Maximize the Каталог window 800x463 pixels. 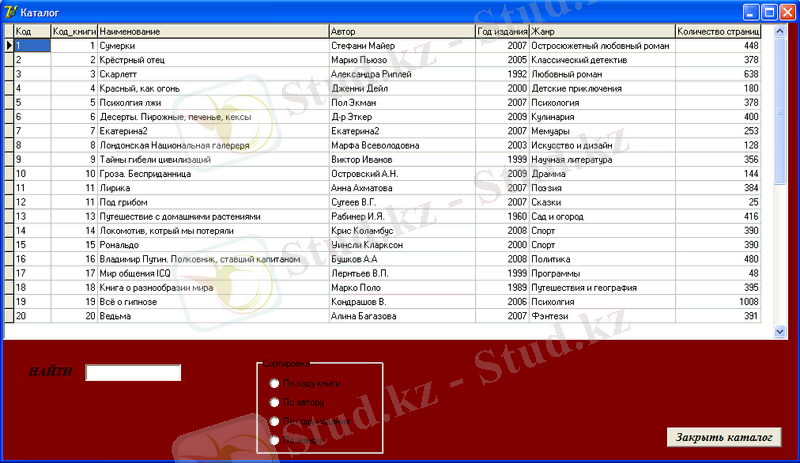click(769, 12)
